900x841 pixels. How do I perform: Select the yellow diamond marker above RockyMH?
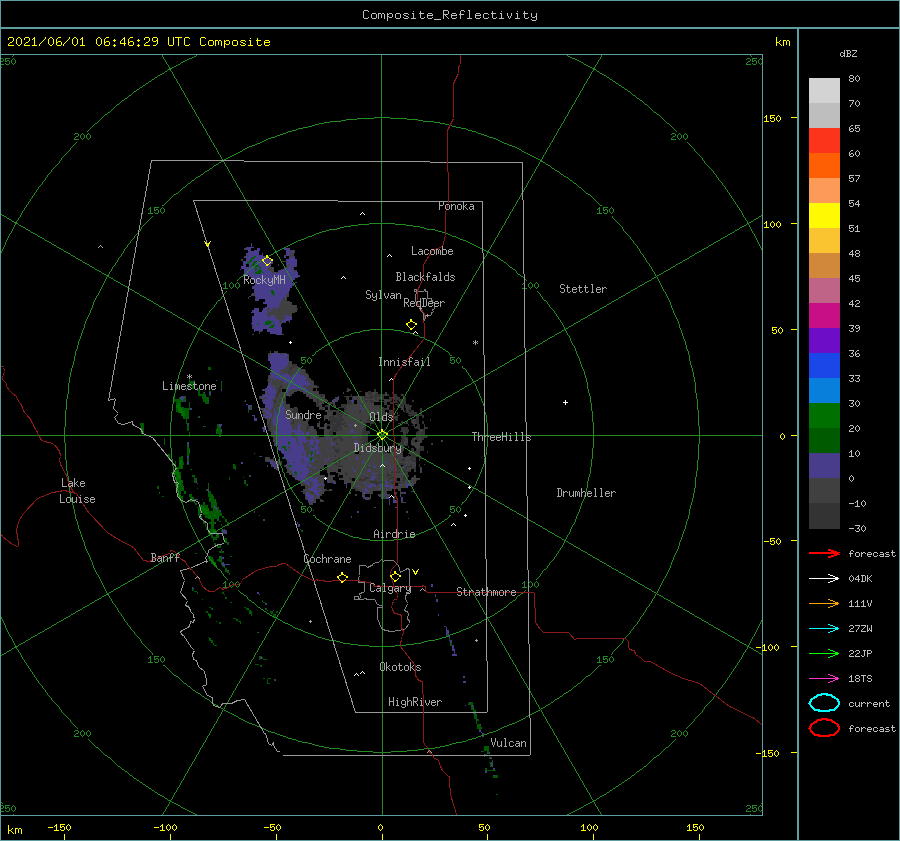coord(267,261)
